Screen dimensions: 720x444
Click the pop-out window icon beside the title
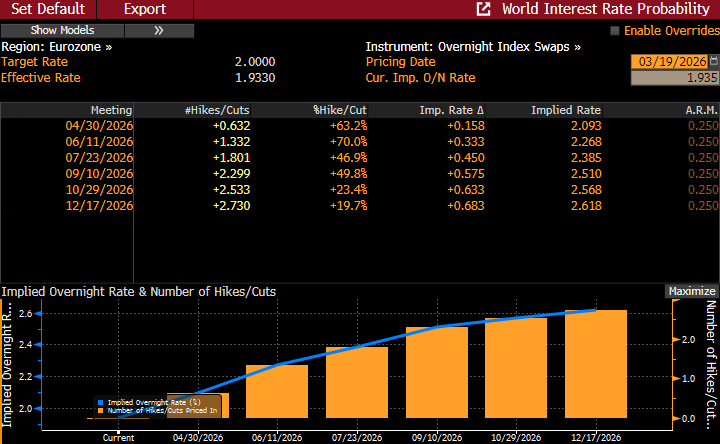tap(484, 9)
